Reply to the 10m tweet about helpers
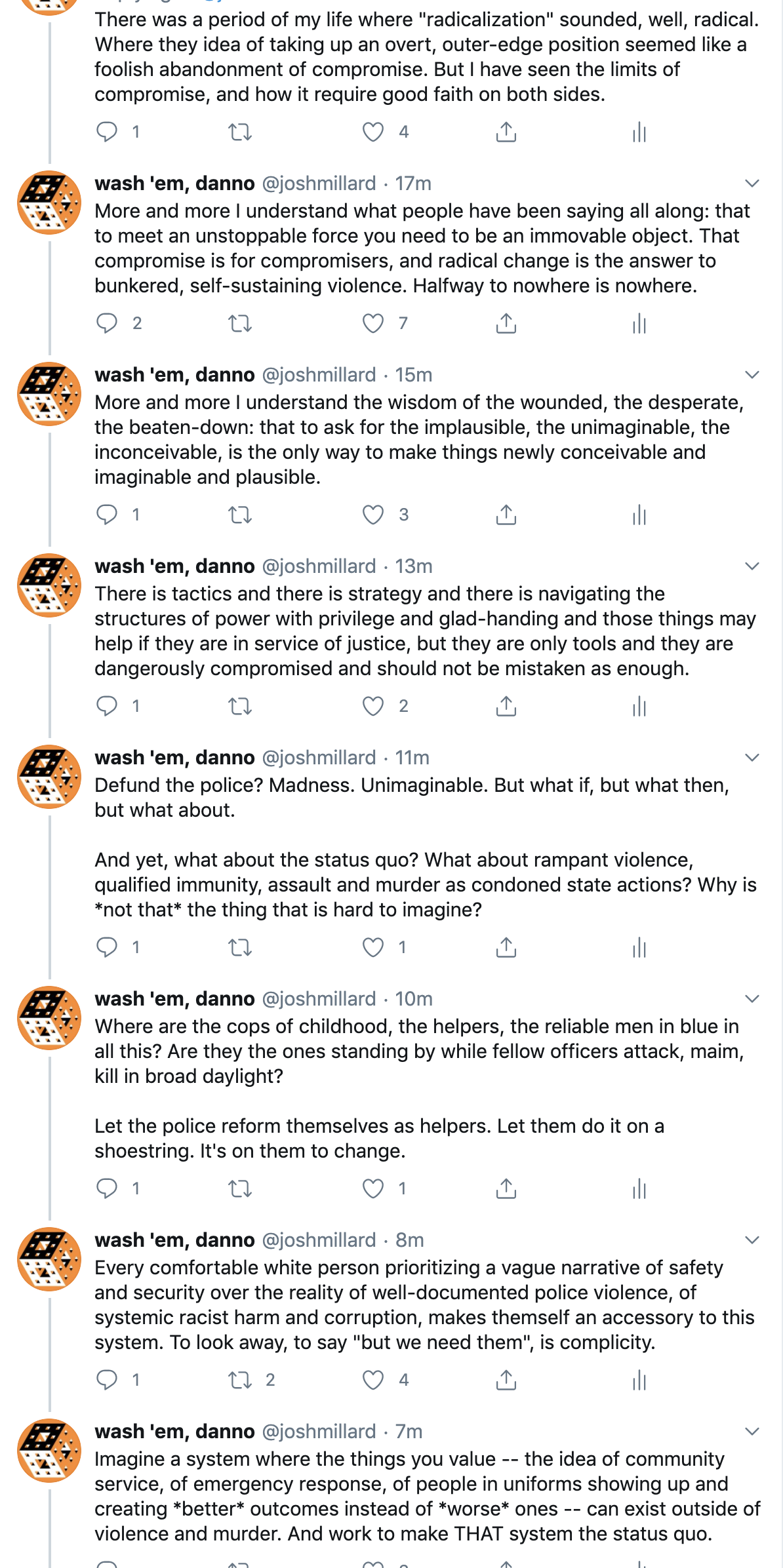This screenshot has height=1568, width=783. (107, 1188)
